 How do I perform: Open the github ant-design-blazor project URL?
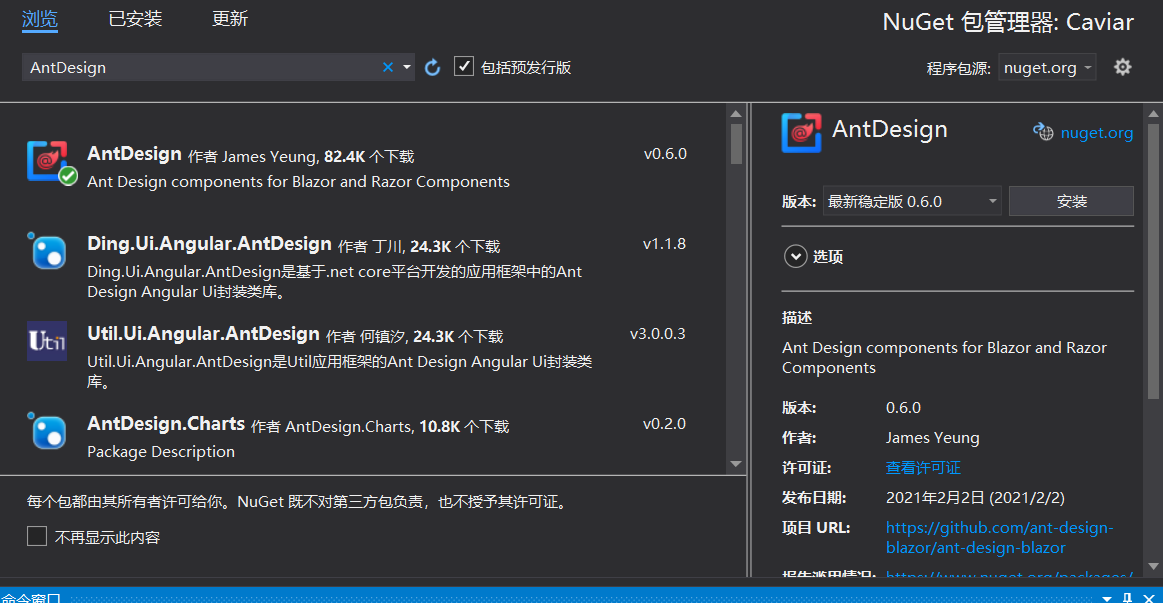tap(999, 538)
